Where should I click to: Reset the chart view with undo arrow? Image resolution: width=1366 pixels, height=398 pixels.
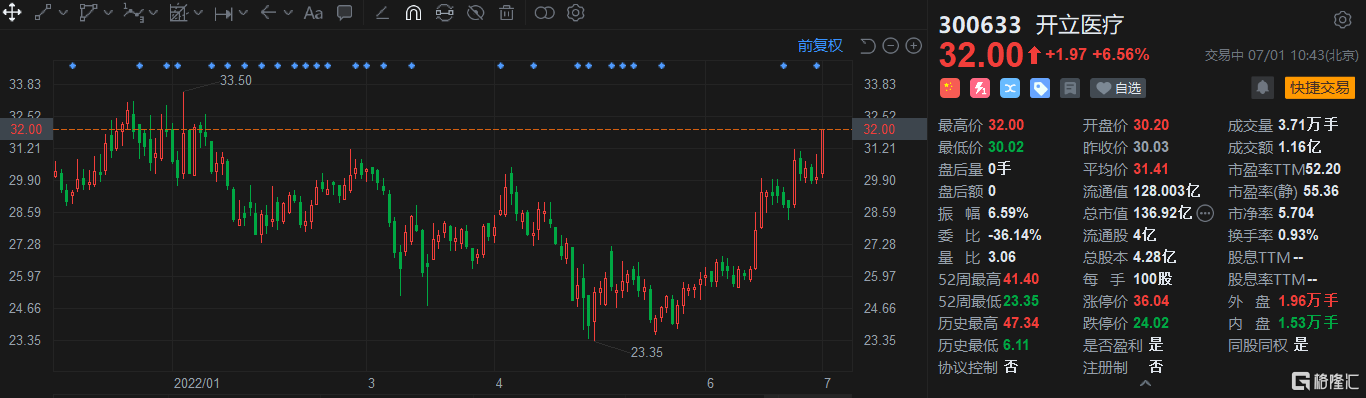867,45
